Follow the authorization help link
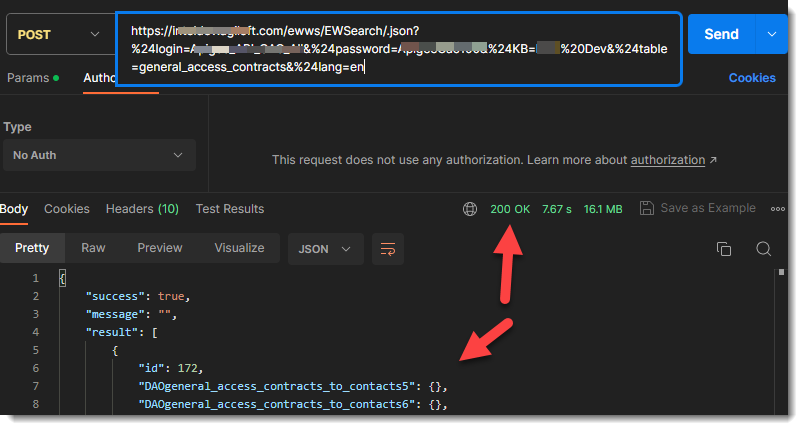The height and width of the screenshot is (430, 803). tap(668, 160)
